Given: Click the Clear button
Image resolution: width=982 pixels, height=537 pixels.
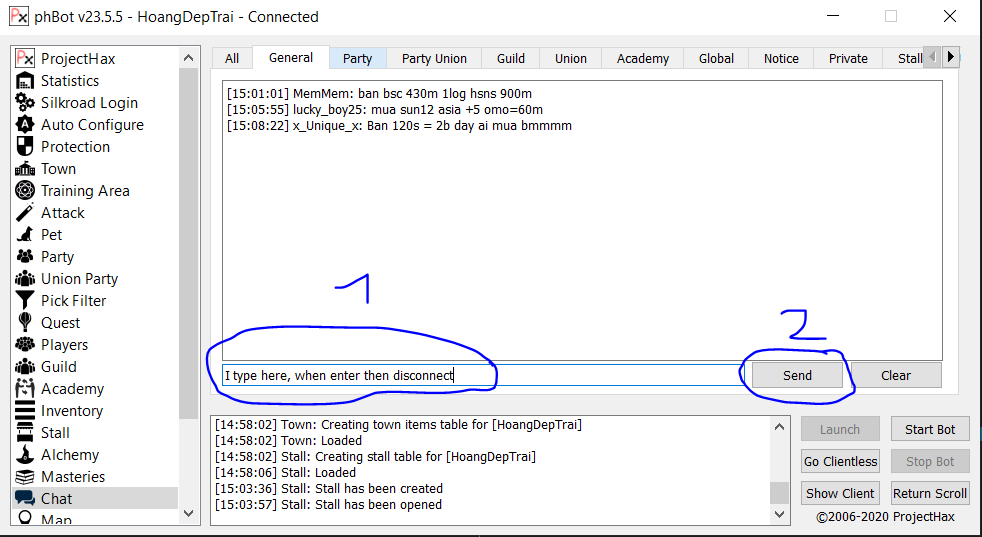Looking at the screenshot, I should coord(896,375).
